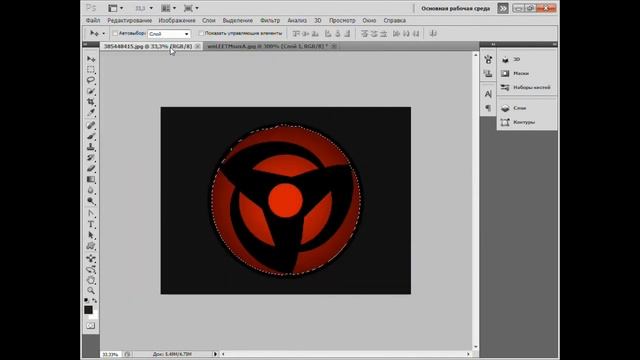
Task: Open the Paragraph panel icon
Action: (488, 108)
